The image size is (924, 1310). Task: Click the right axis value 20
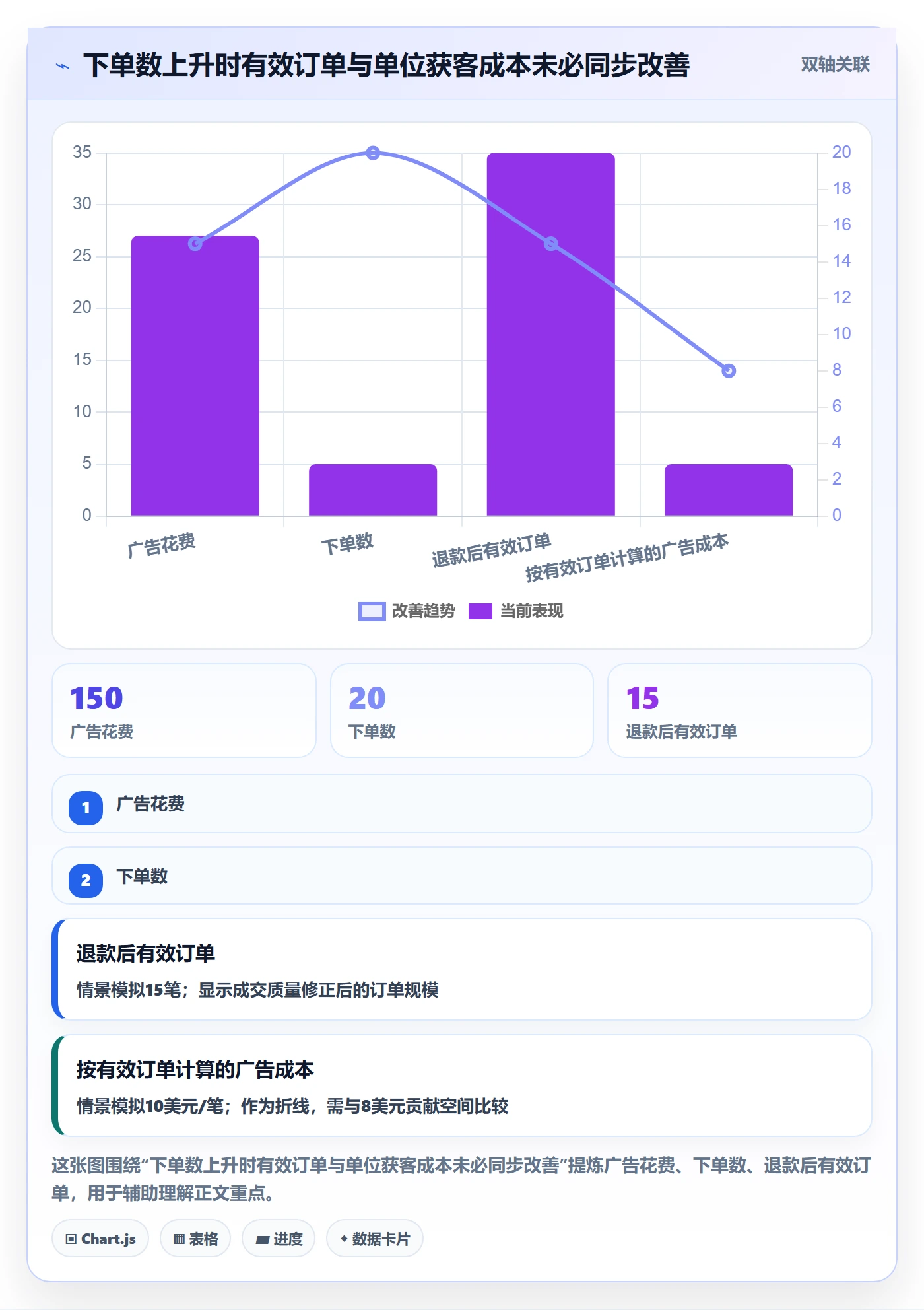[841, 153]
